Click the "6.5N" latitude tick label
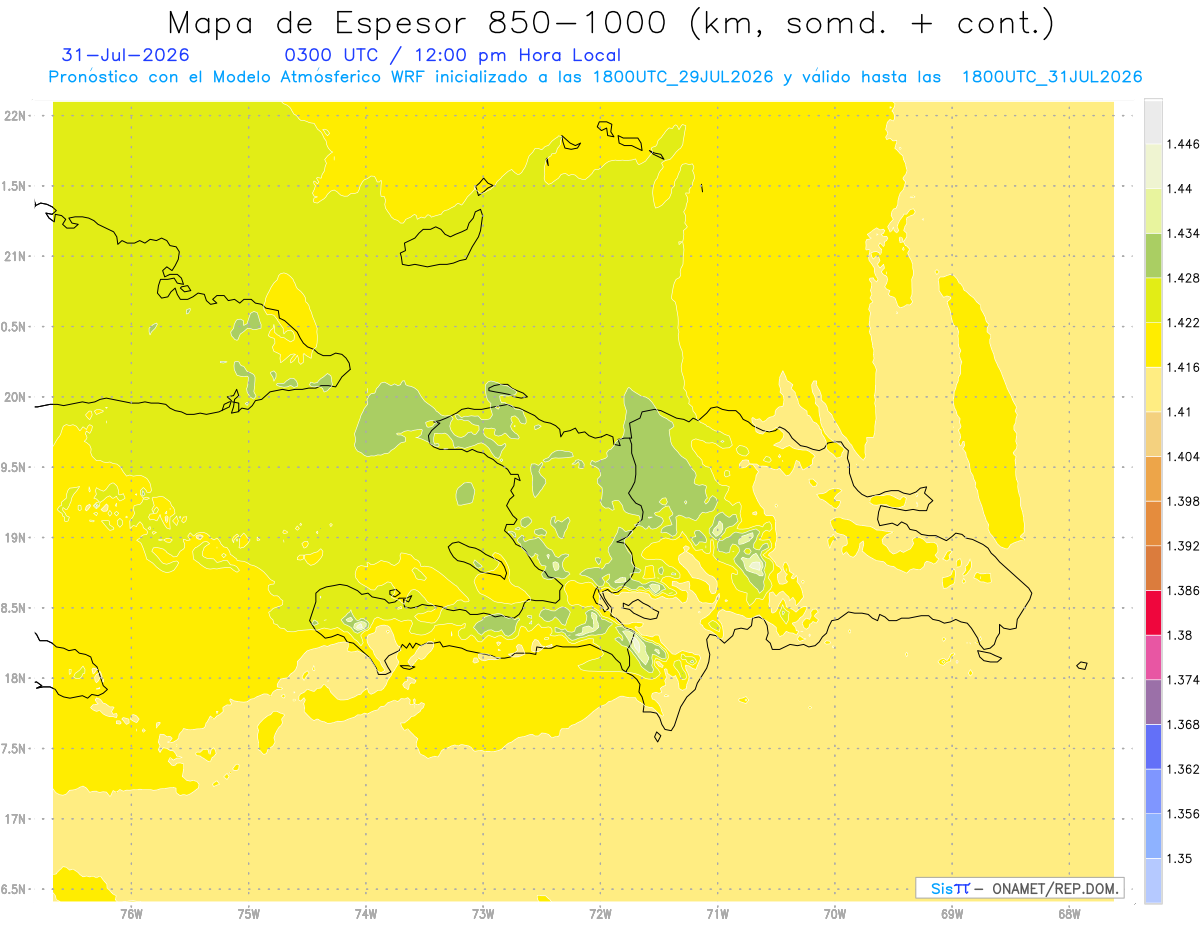 (14, 890)
